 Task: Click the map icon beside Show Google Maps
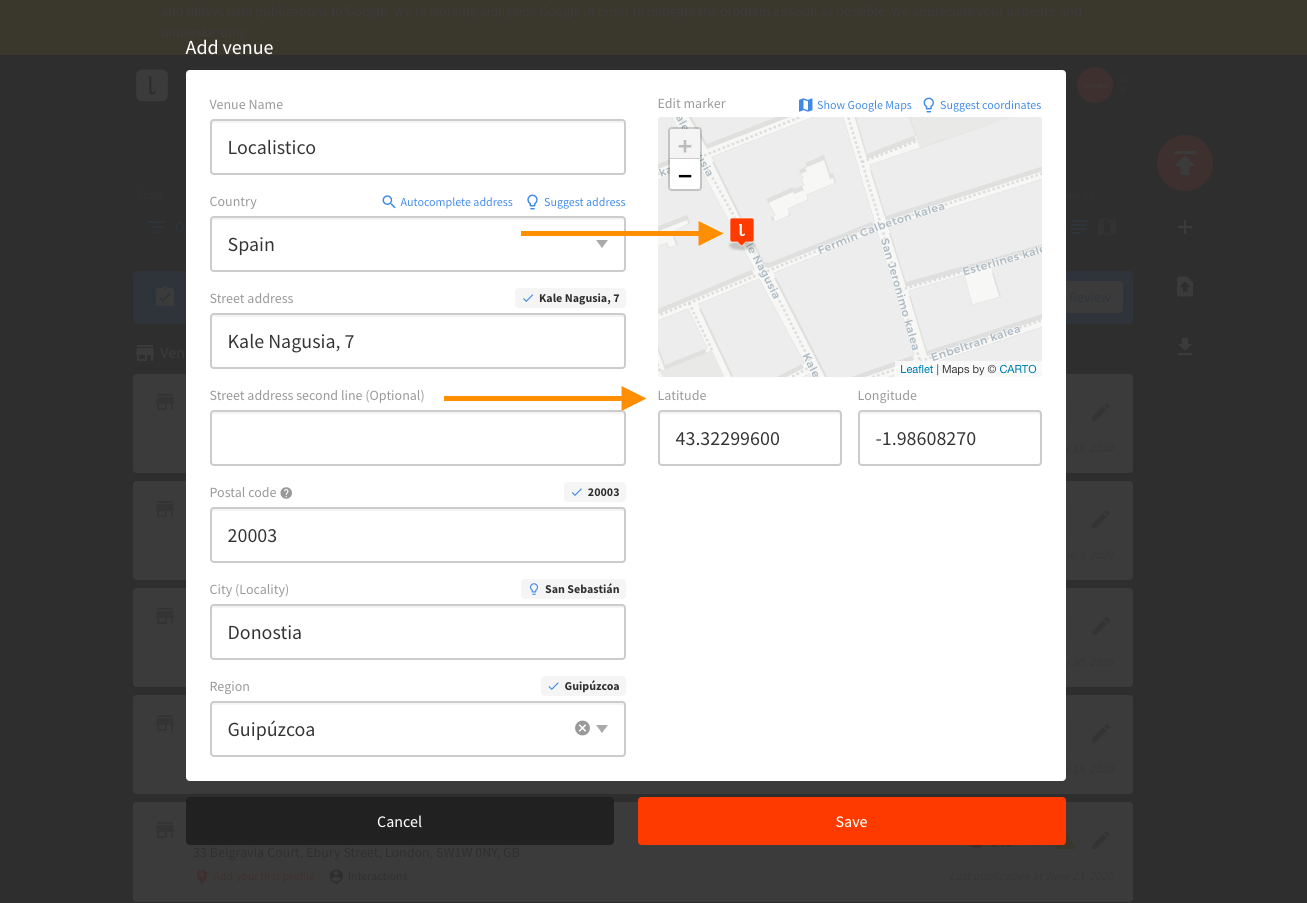(806, 105)
